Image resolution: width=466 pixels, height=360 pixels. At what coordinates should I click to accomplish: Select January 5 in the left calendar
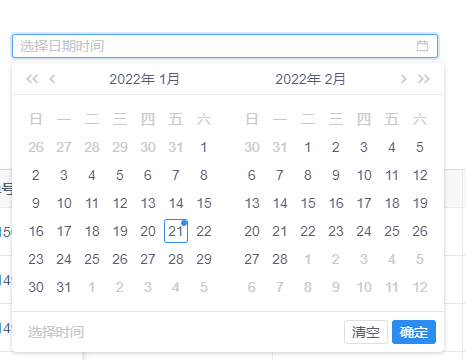(x=120, y=175)
